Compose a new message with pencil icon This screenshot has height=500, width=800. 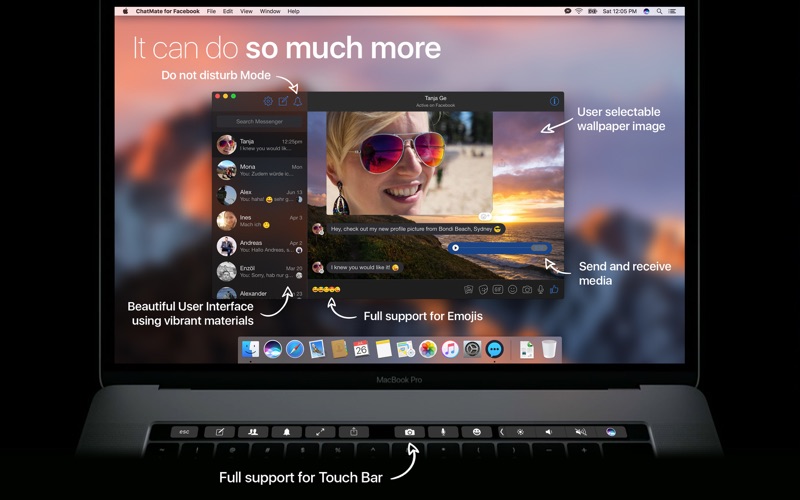[x=283, y=101]
